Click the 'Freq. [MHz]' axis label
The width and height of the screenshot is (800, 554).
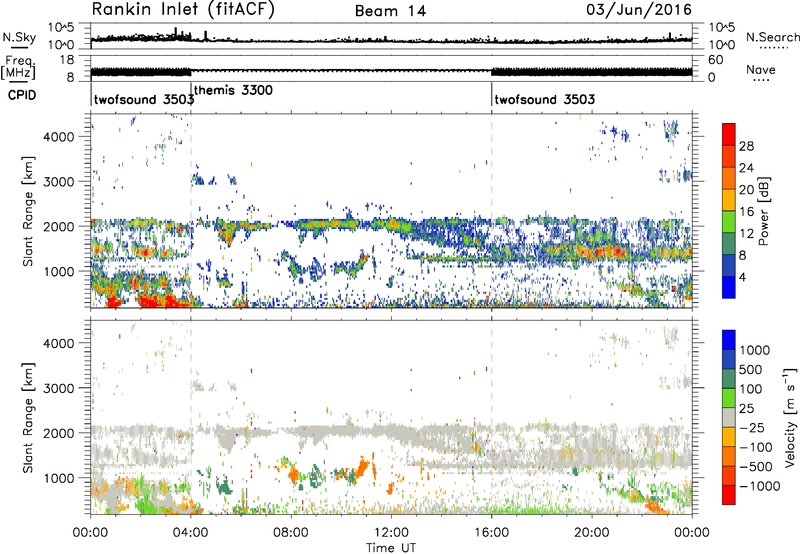pos(18,68)
